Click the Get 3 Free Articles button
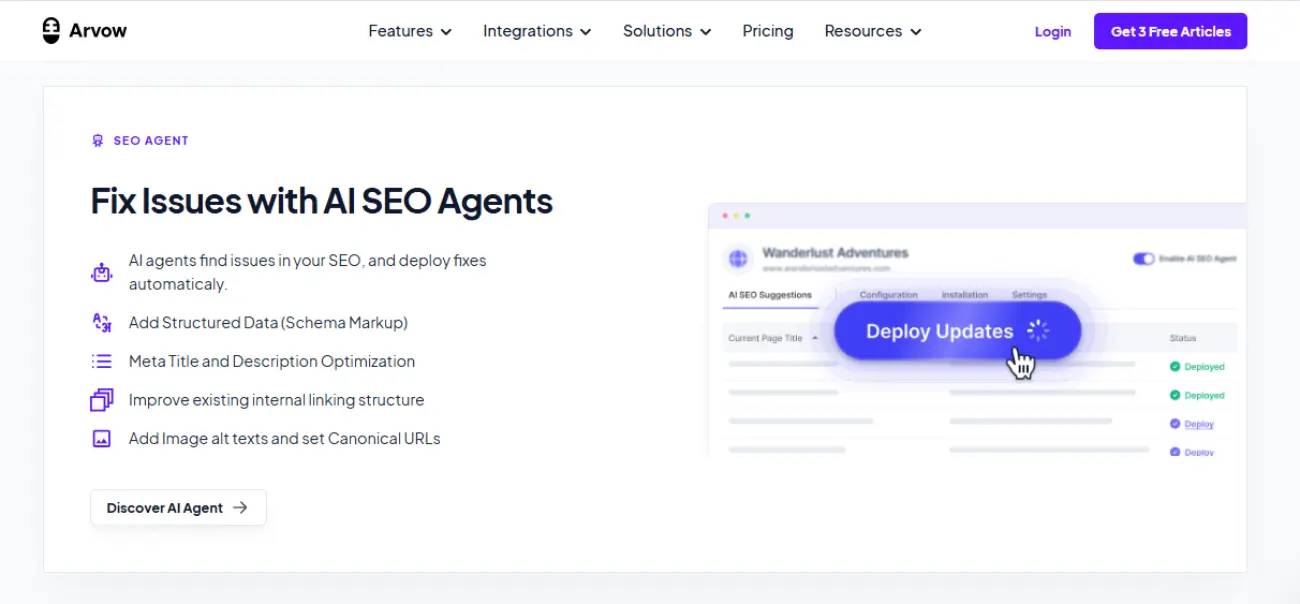This screenshot has height=604, width=1300. coord(1170,31)
